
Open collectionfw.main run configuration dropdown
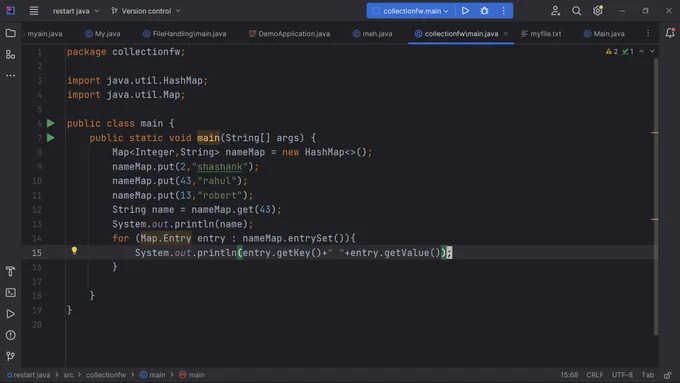coord(410,11)
